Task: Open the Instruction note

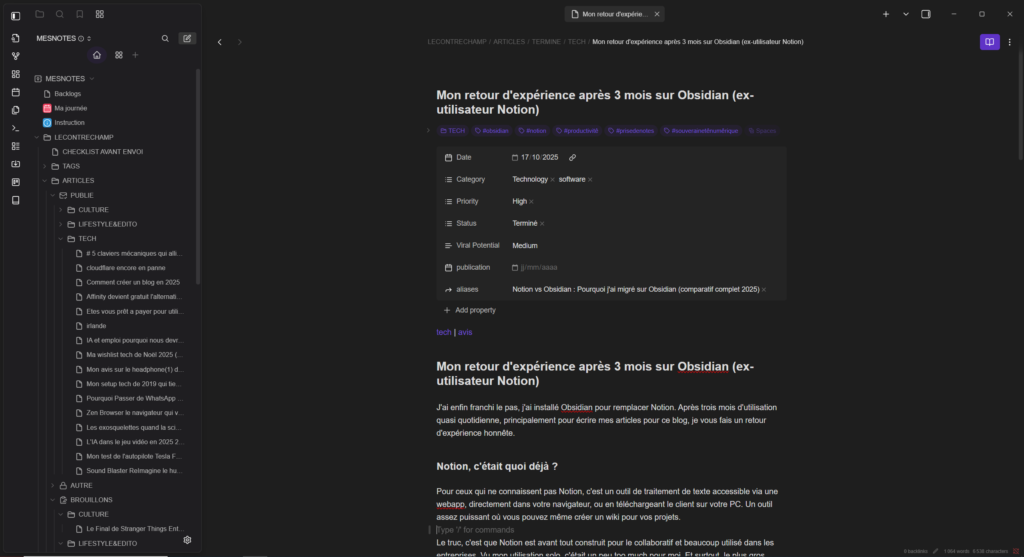Action: point(69,123)
